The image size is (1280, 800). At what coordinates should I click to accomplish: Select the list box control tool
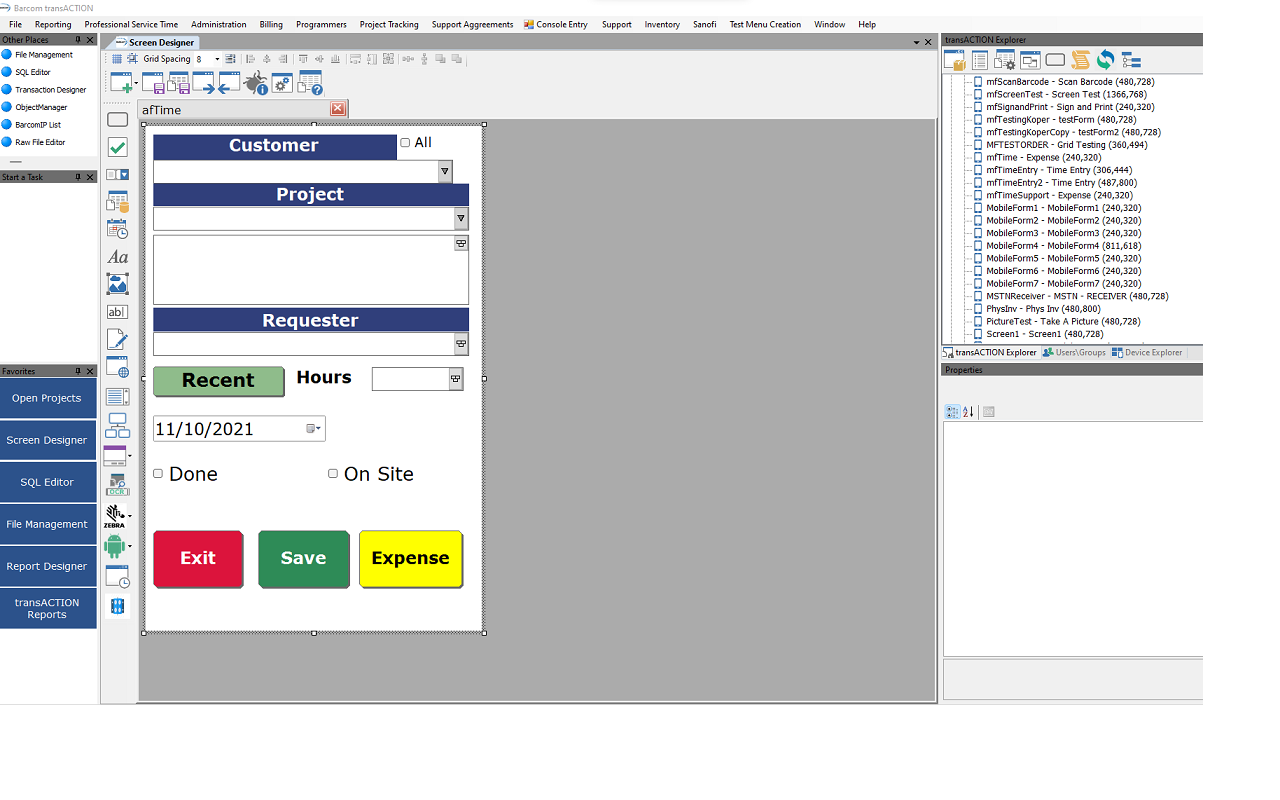pyautogui.click(x=117, y=397)
